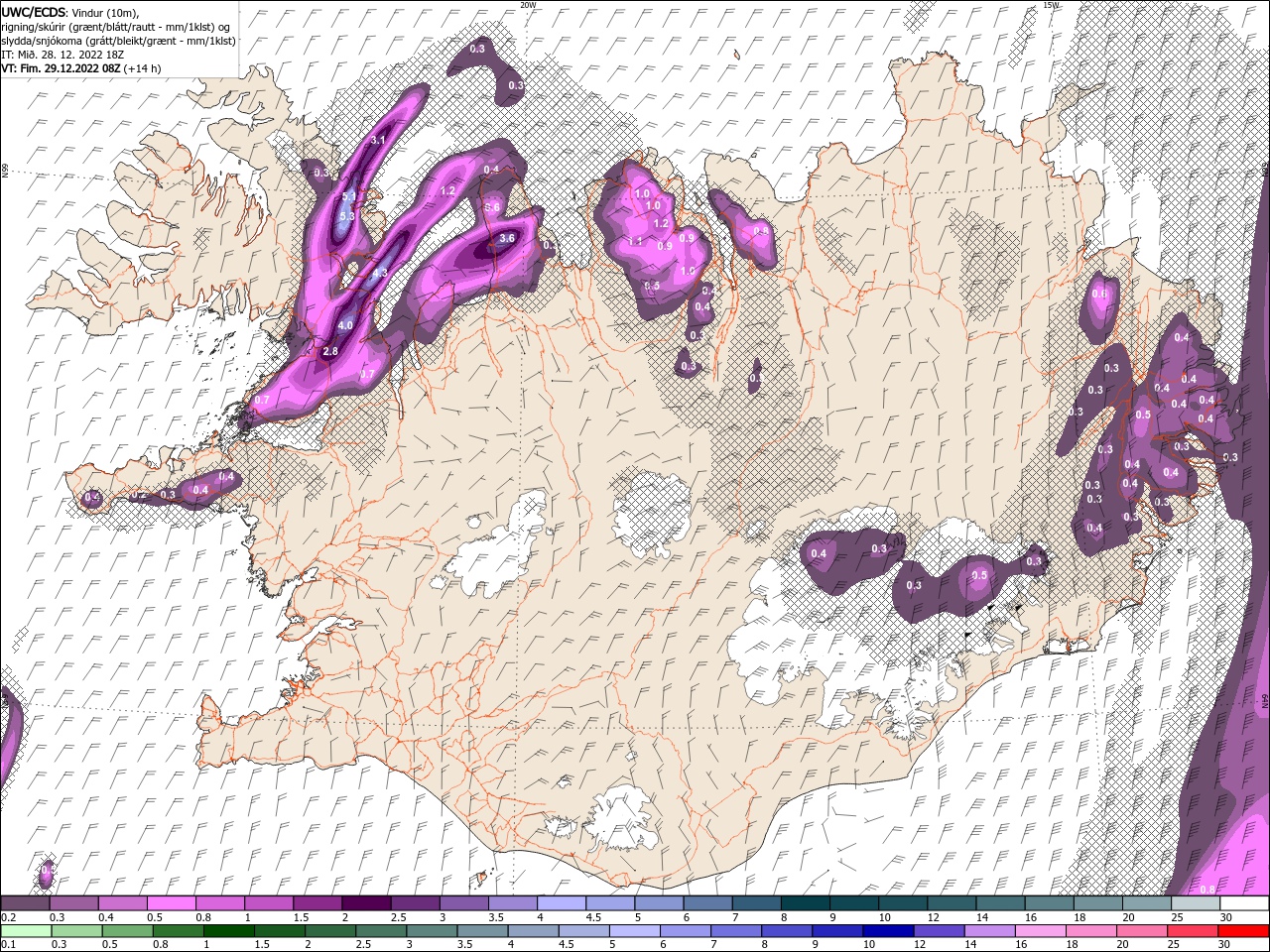The height and width of the screenshot is (952, 1270).
Task: Click top legend row pink swatch above "0.5"
Action: (171, 903)
